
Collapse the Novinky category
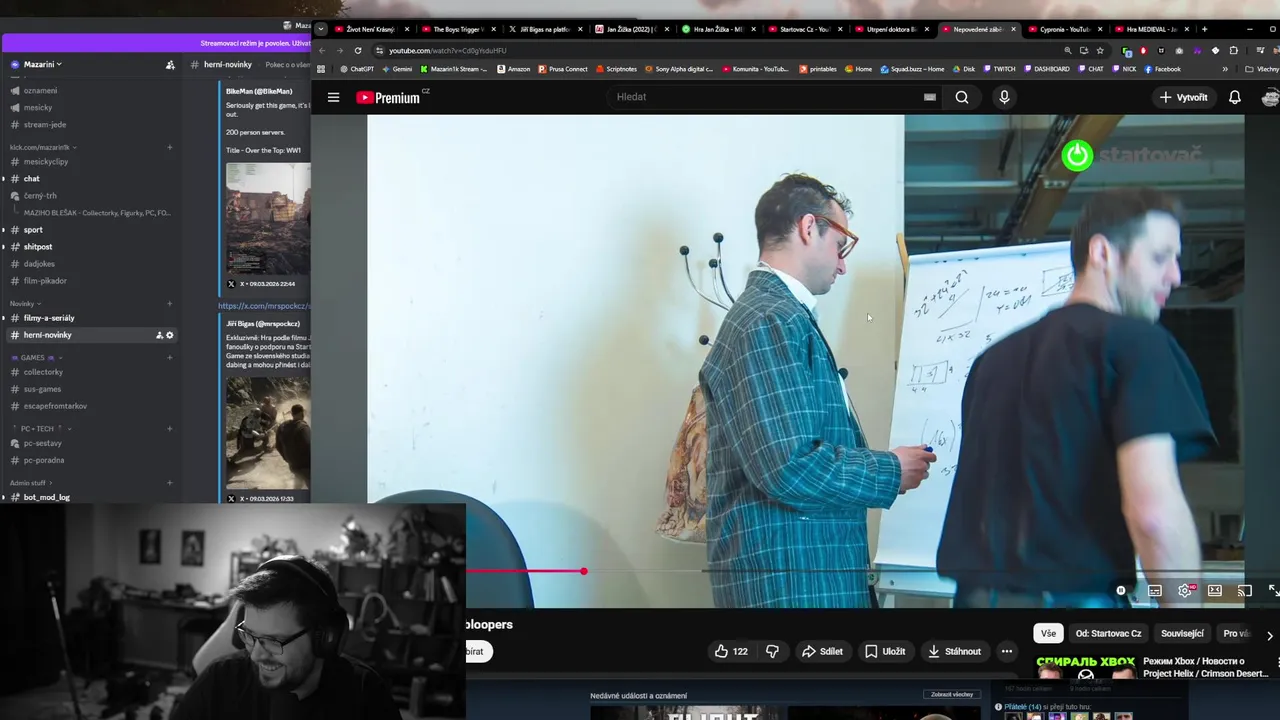click(x=25, y=303)
